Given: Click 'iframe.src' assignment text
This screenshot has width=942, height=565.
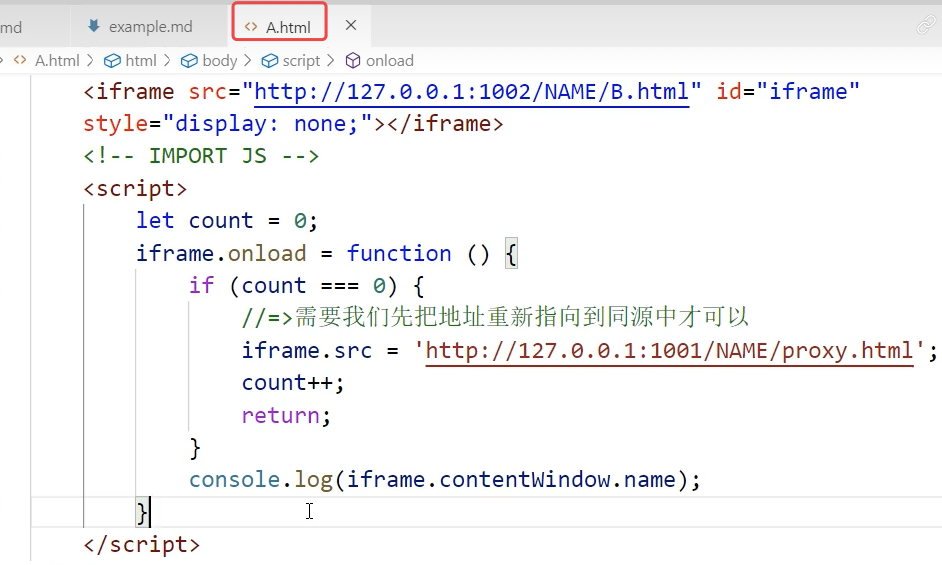Looking at the screenshot, I should click(x=306, y=350).
